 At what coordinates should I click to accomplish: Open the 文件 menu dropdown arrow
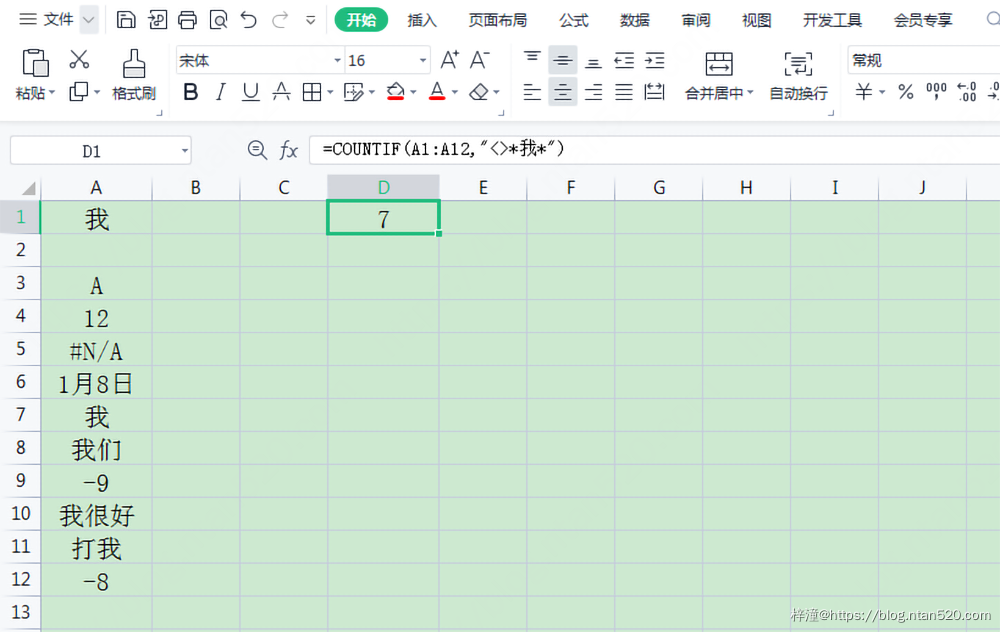coord(89,20)
